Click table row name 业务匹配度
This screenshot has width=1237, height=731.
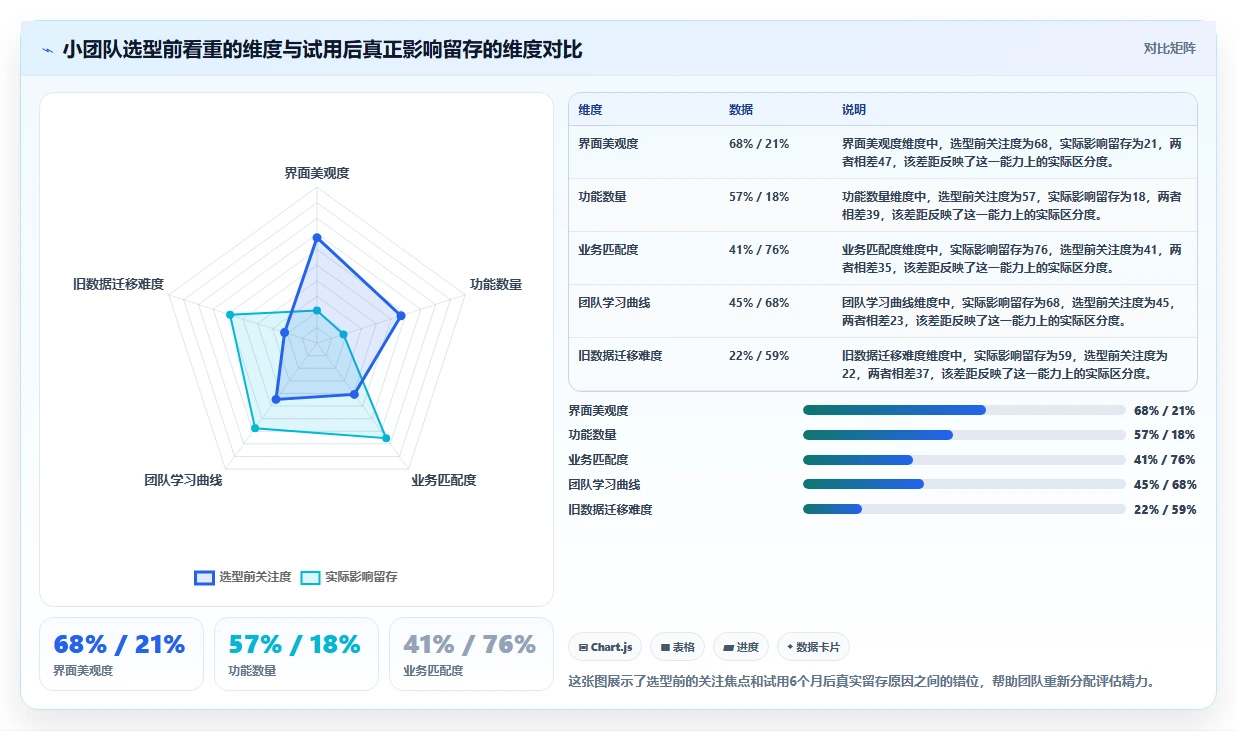pos(608,250)
